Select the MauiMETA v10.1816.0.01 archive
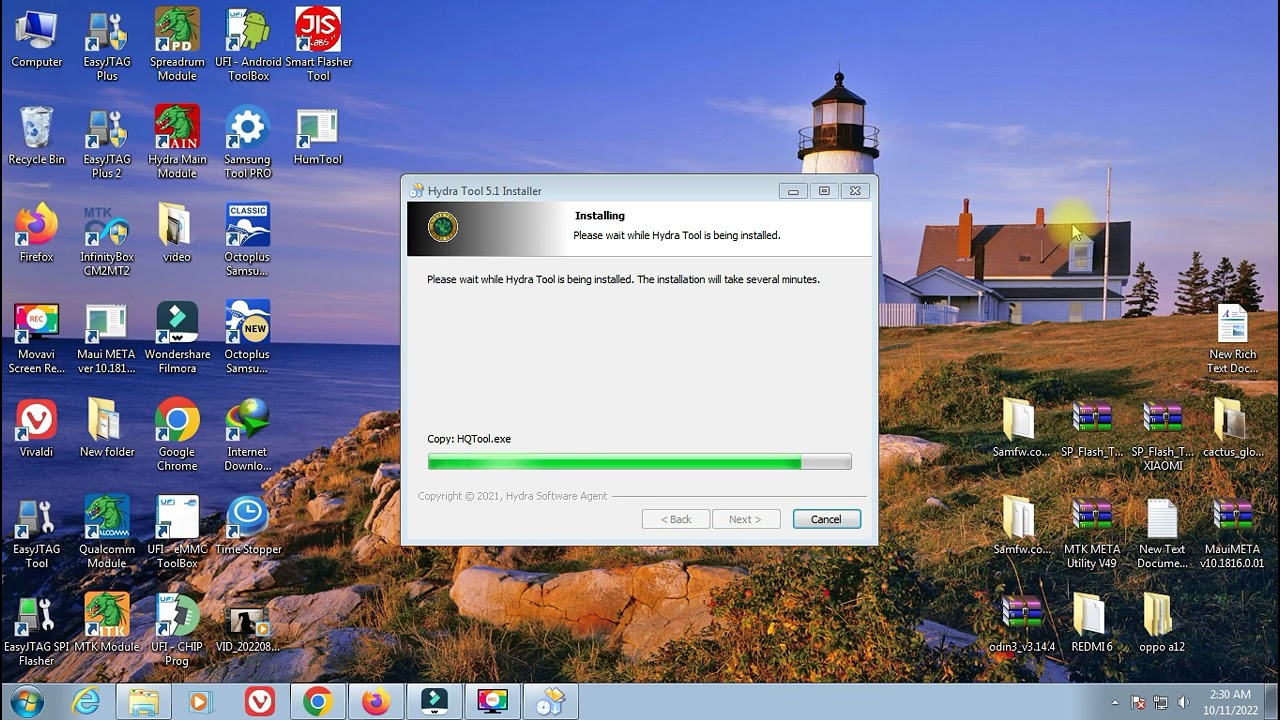 pyautogui.click(x=1232, y=533)
